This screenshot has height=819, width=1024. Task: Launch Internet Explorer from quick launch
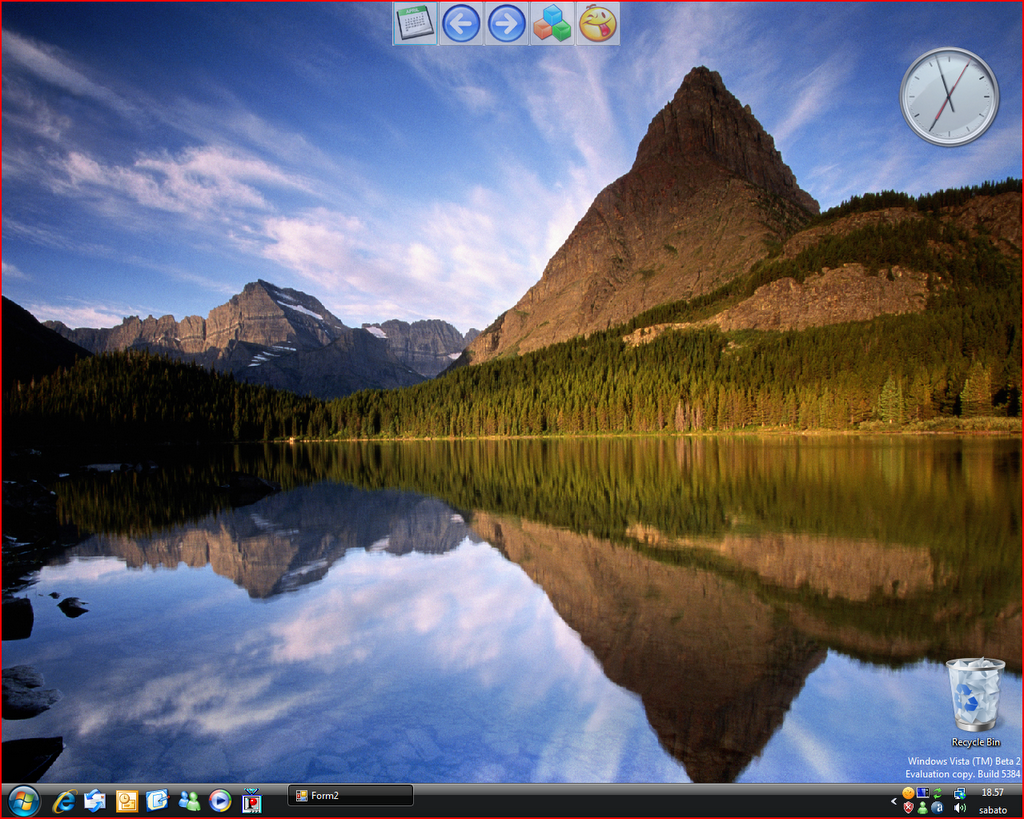(64, 801)
